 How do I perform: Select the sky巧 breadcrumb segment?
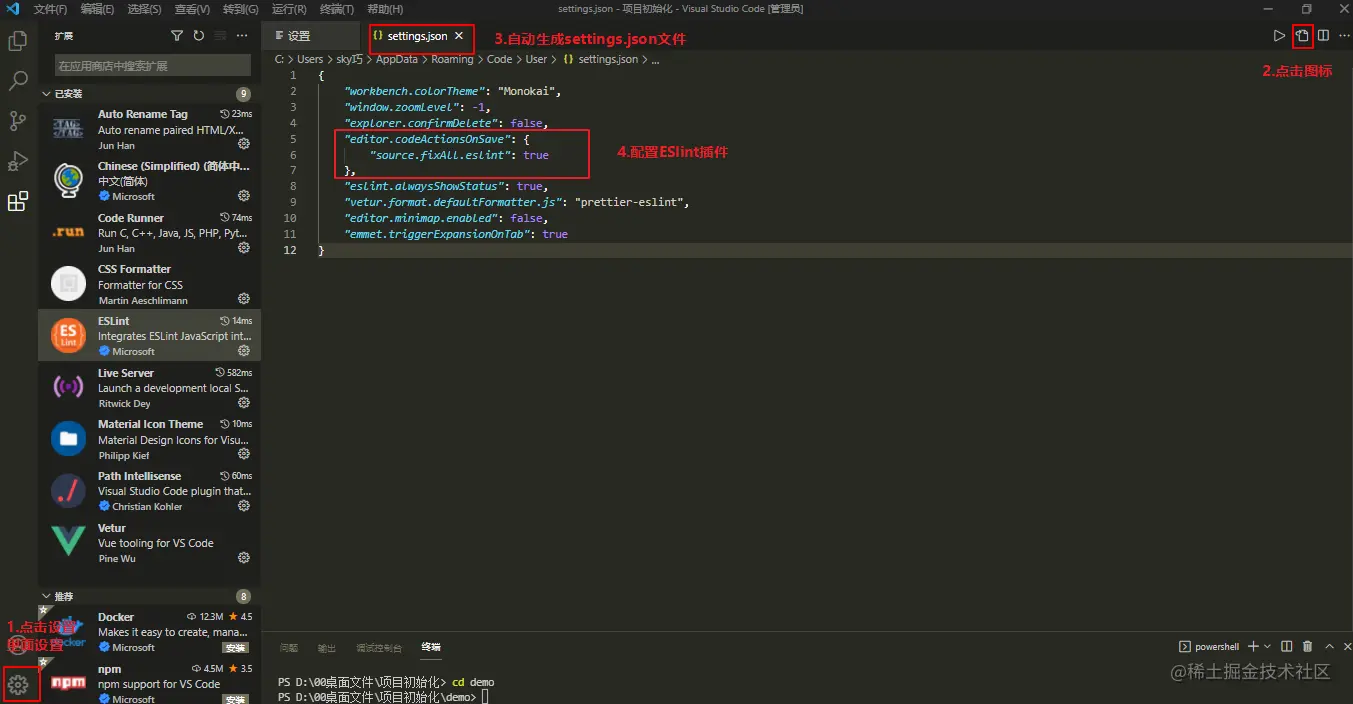click(350, 60)
